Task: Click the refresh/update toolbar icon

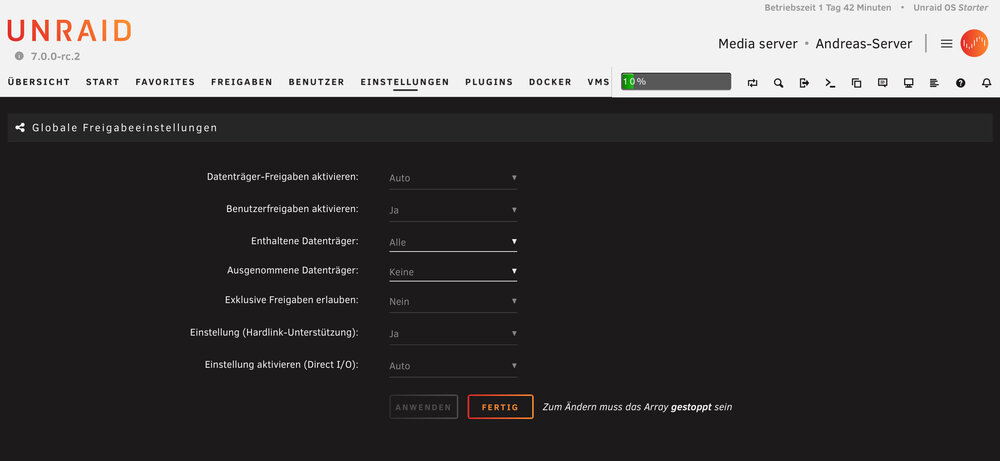Action: click(753, 83)
